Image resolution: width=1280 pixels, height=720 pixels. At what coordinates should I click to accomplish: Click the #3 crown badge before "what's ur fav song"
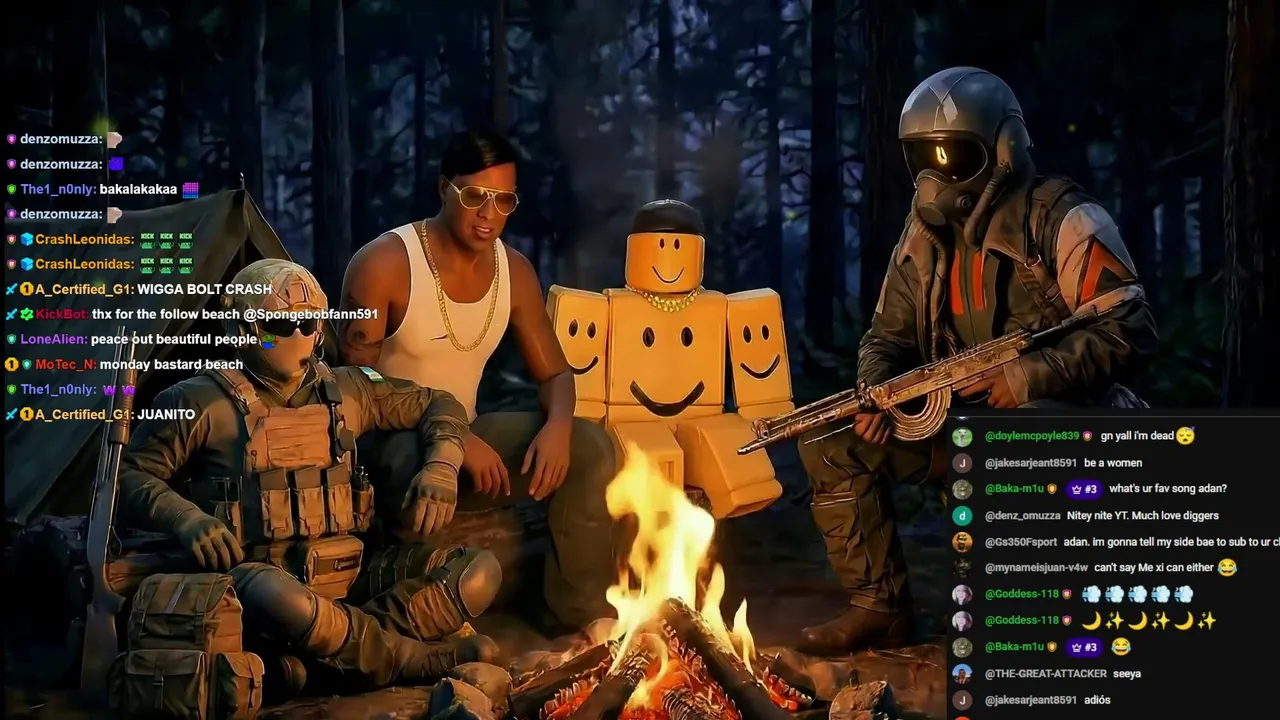(x=1084, y=489)
